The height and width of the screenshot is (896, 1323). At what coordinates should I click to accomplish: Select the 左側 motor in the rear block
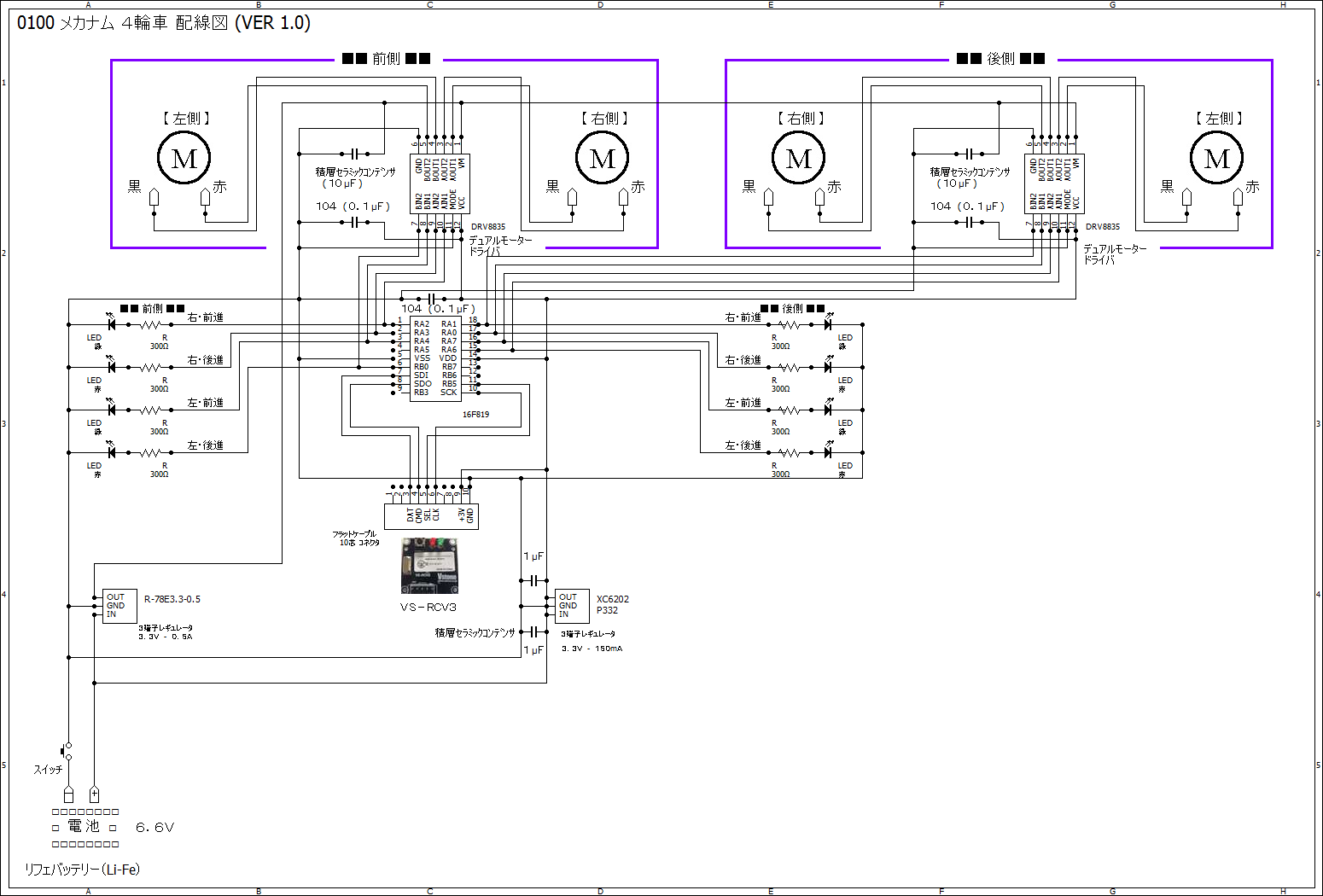pyautogui.click(x=1217, y=159)
